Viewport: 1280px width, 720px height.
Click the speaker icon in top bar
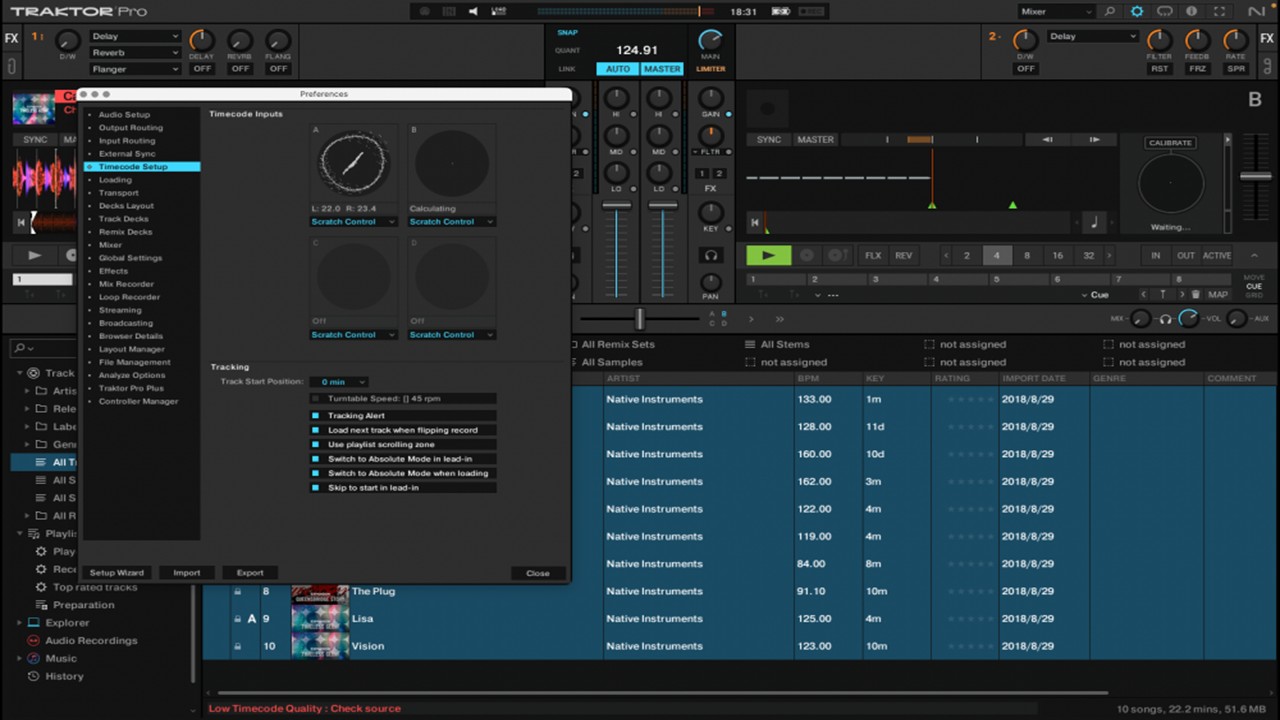pyautogui.click(x=473, y=11)
